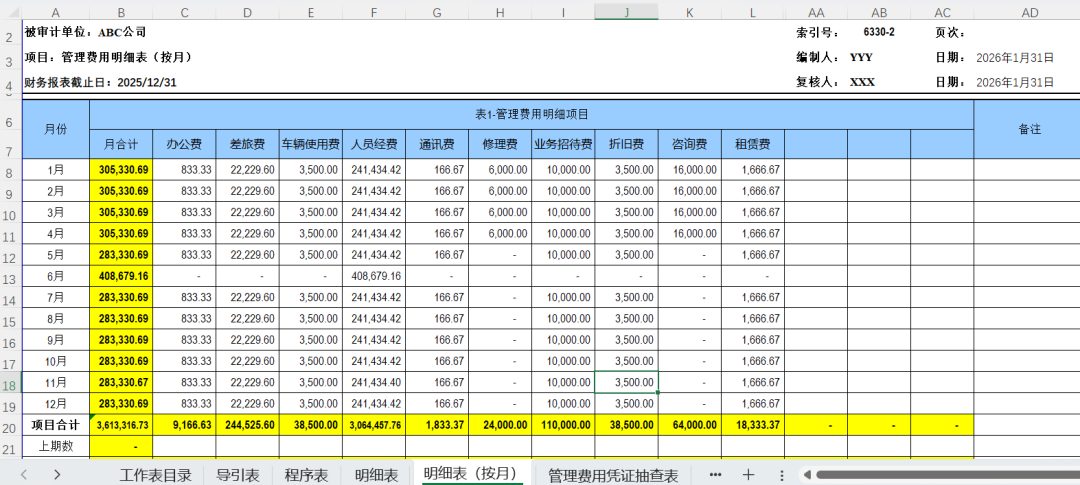Screen dimensions: 1080x485
Task: Click the 64,000.00 consulting total cell
Action: [x=689, y=426]
